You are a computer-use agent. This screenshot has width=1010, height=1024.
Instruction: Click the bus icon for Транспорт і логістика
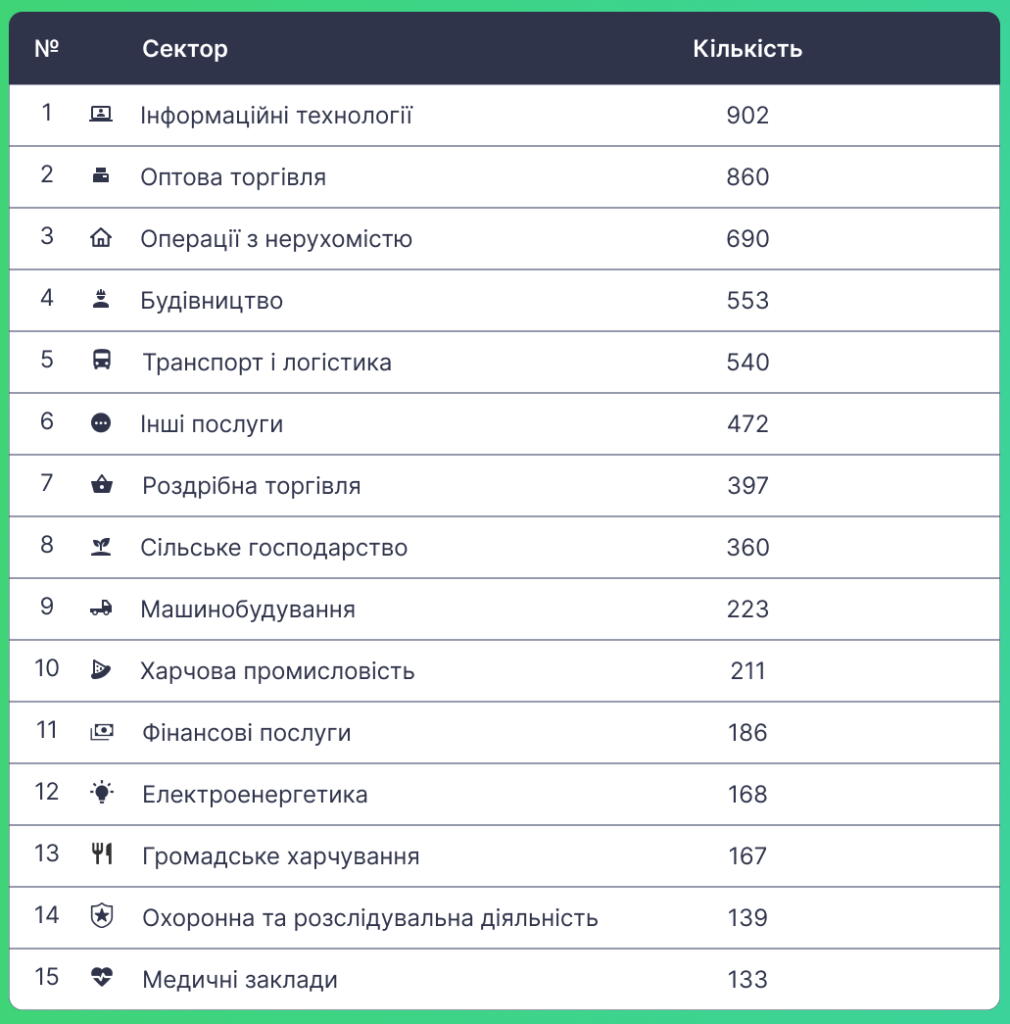pyautogui.click(x=101, y=360)
